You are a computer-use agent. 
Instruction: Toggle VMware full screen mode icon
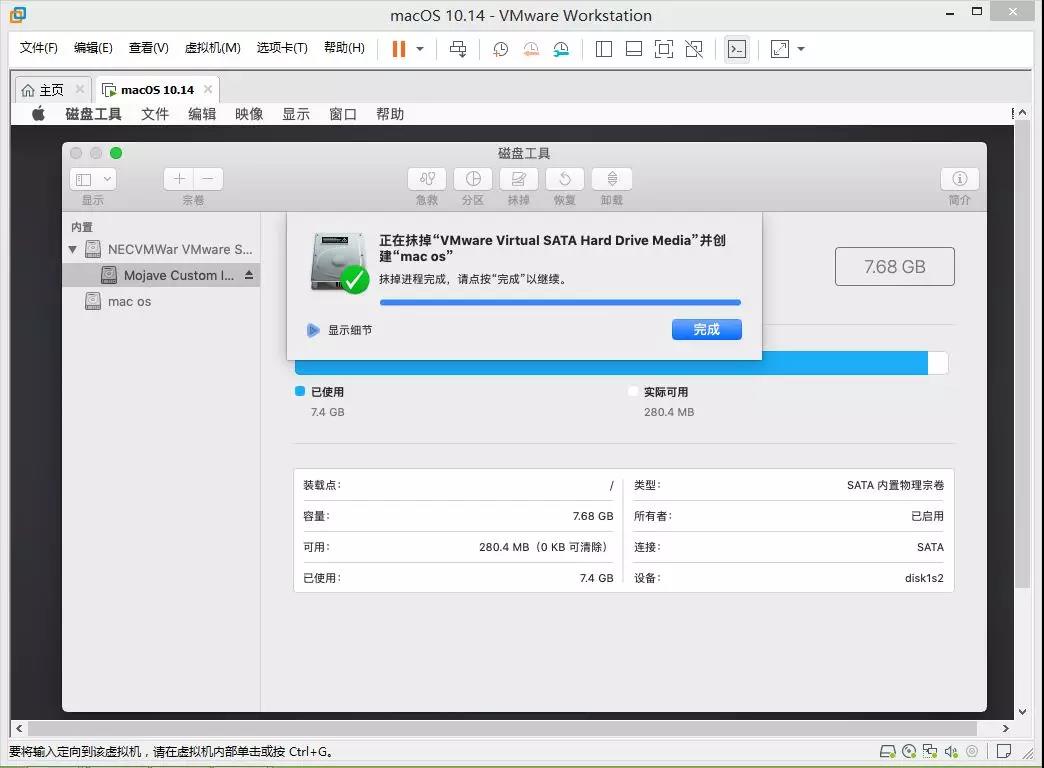(x=663, y=48)
